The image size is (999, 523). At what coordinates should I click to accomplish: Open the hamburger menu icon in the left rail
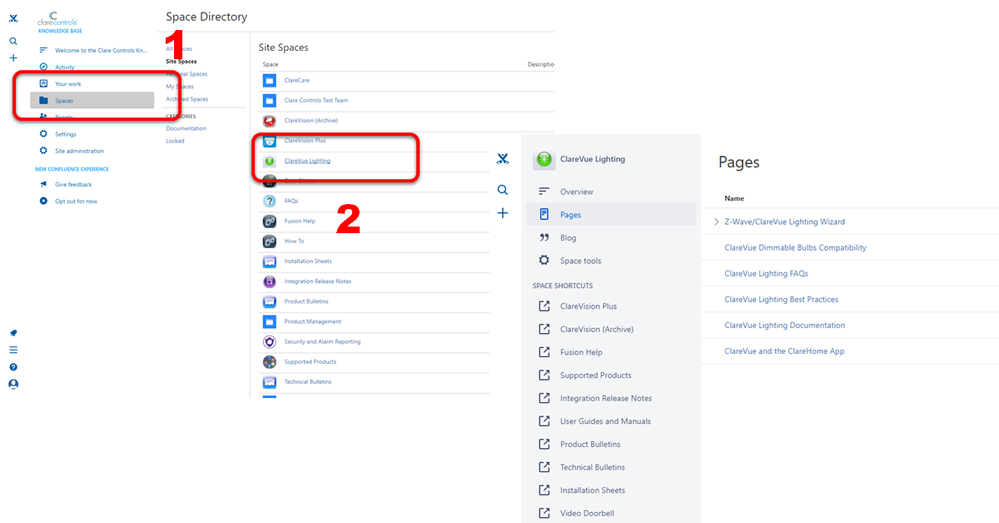point(13,350)
